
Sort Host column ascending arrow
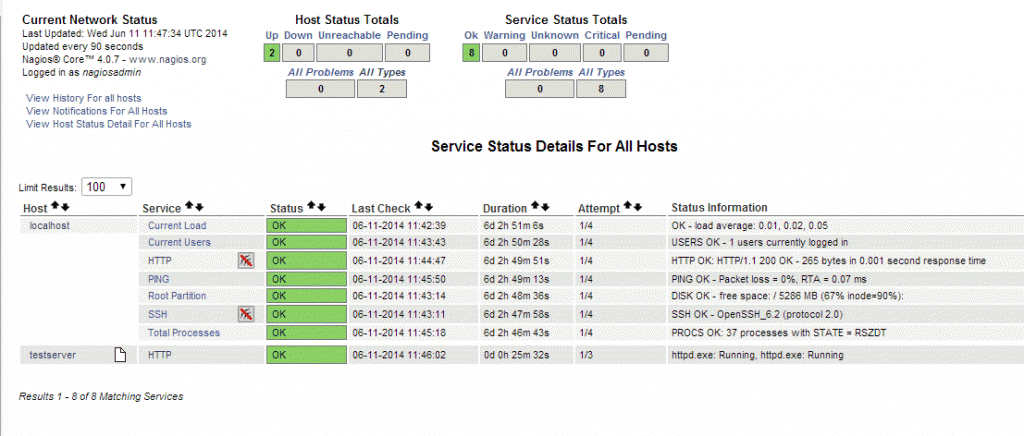(x=55, y=207)
